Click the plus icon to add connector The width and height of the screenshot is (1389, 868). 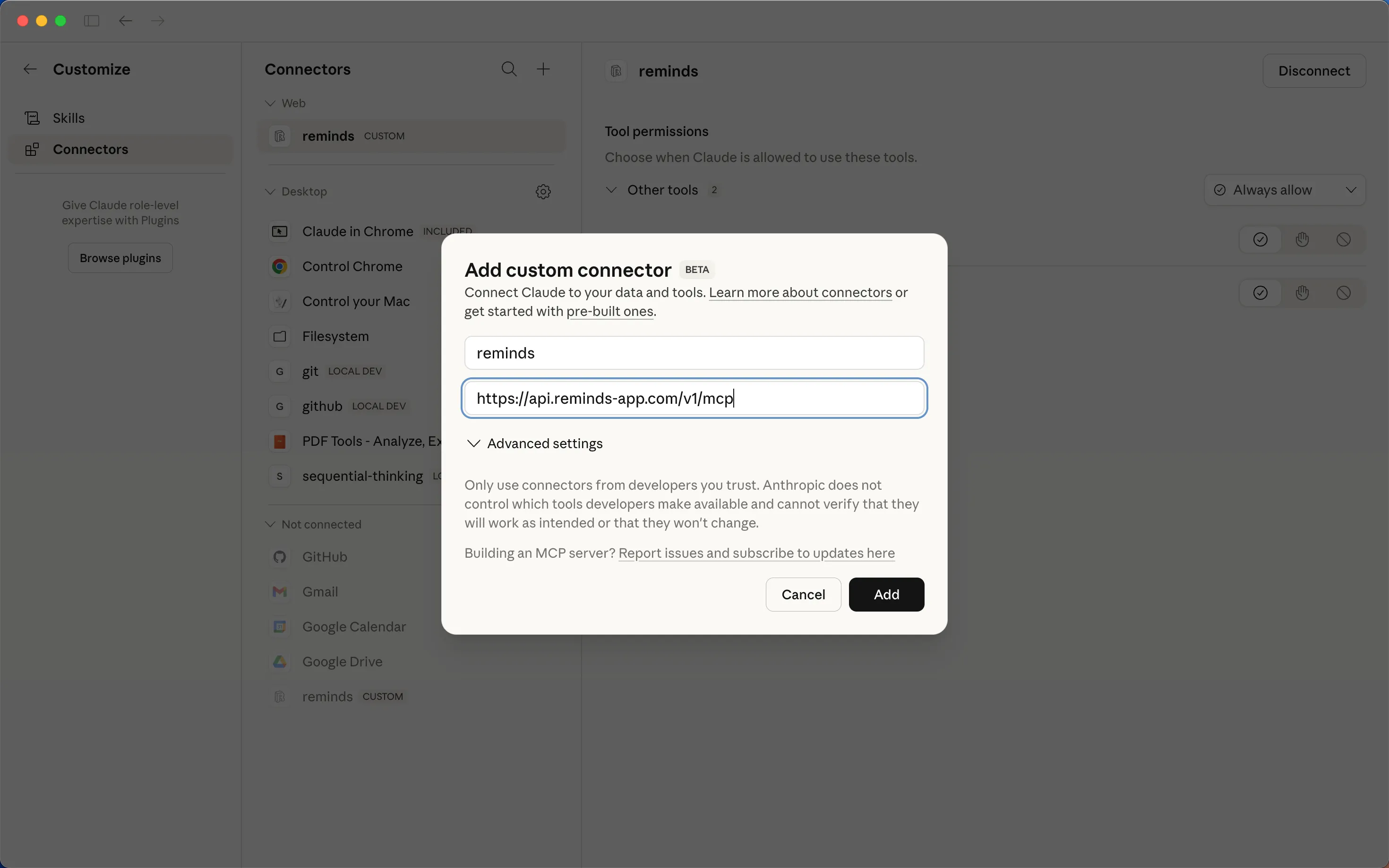(543, 69)
